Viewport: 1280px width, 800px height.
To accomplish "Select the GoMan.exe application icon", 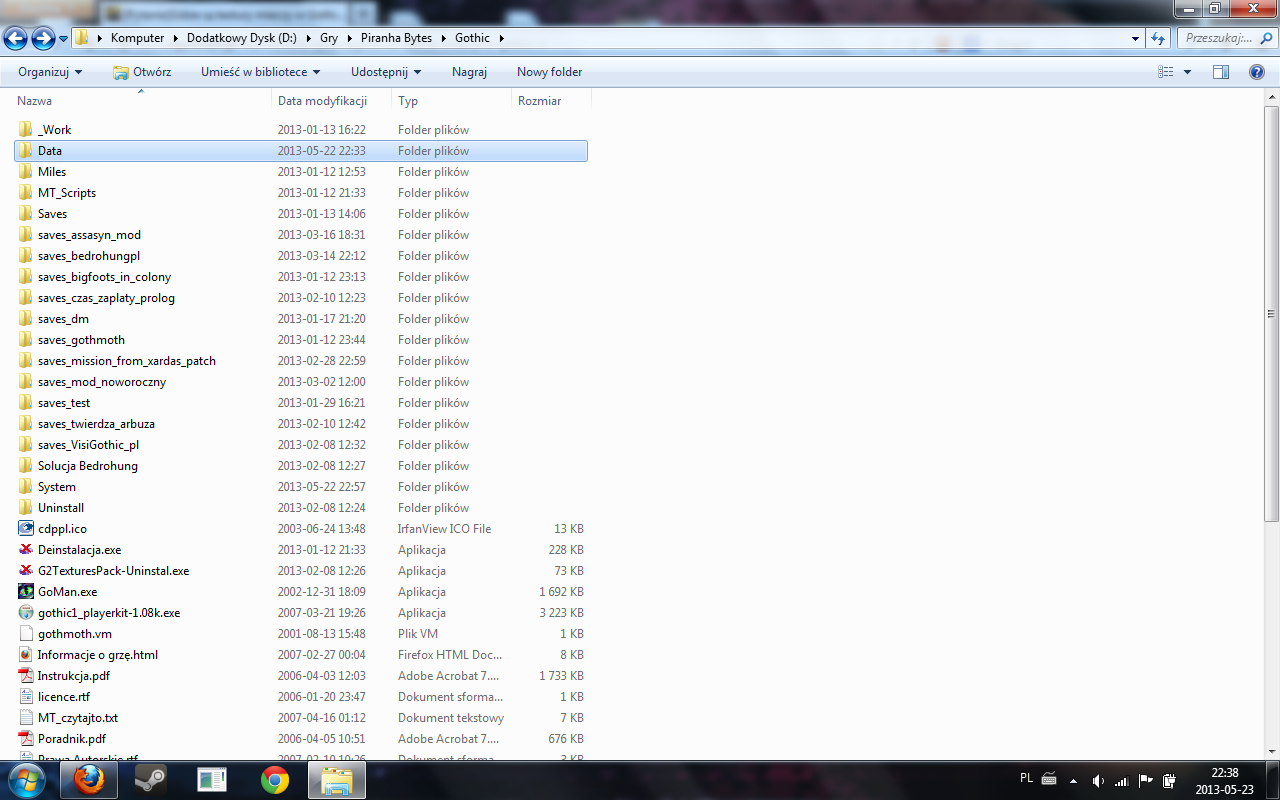I will [x=26, y=592].
